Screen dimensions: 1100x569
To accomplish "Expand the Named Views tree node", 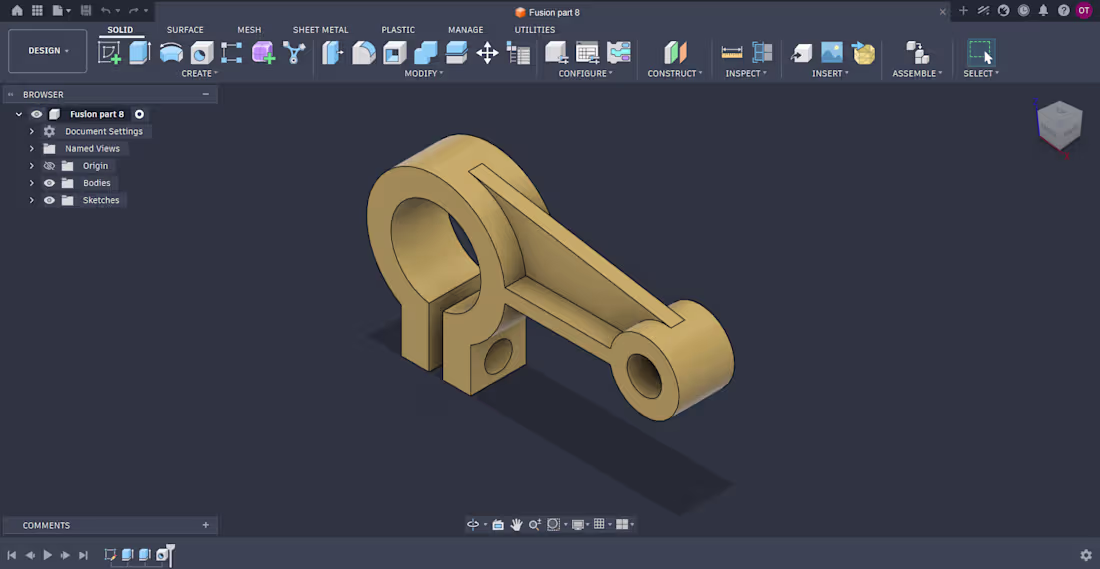I will (x=32, y=149).
